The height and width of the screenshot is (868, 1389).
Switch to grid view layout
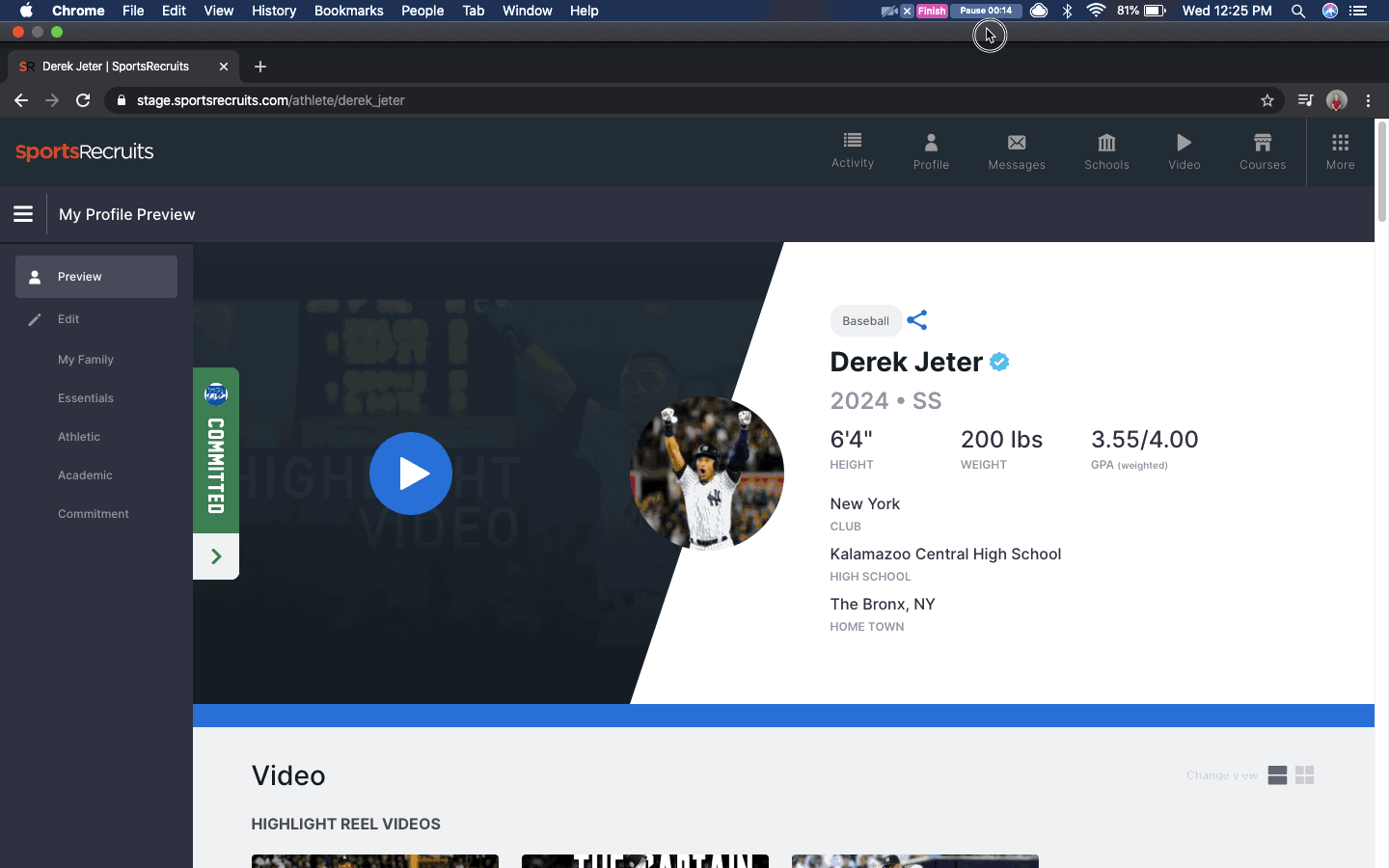[x=1305, y=775]
